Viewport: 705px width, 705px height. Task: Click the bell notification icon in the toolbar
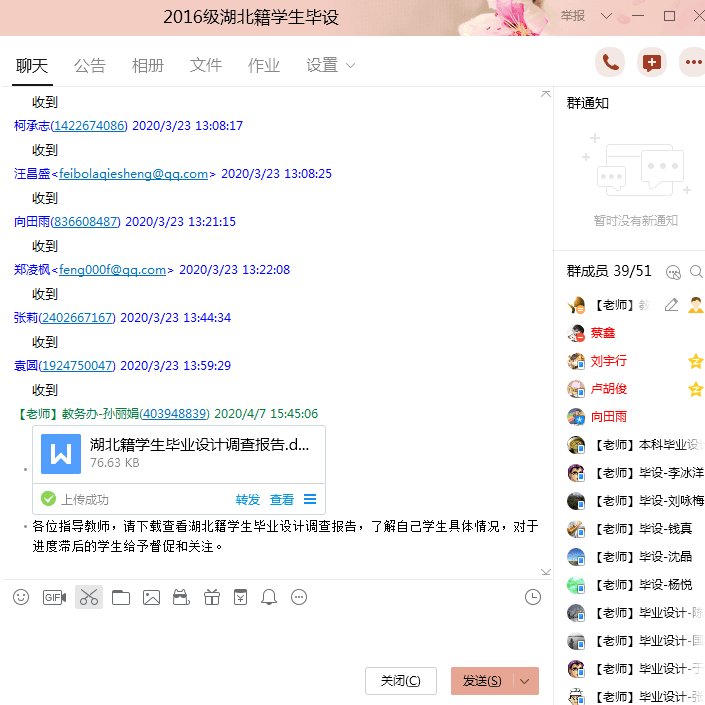(x=269, y=597)
